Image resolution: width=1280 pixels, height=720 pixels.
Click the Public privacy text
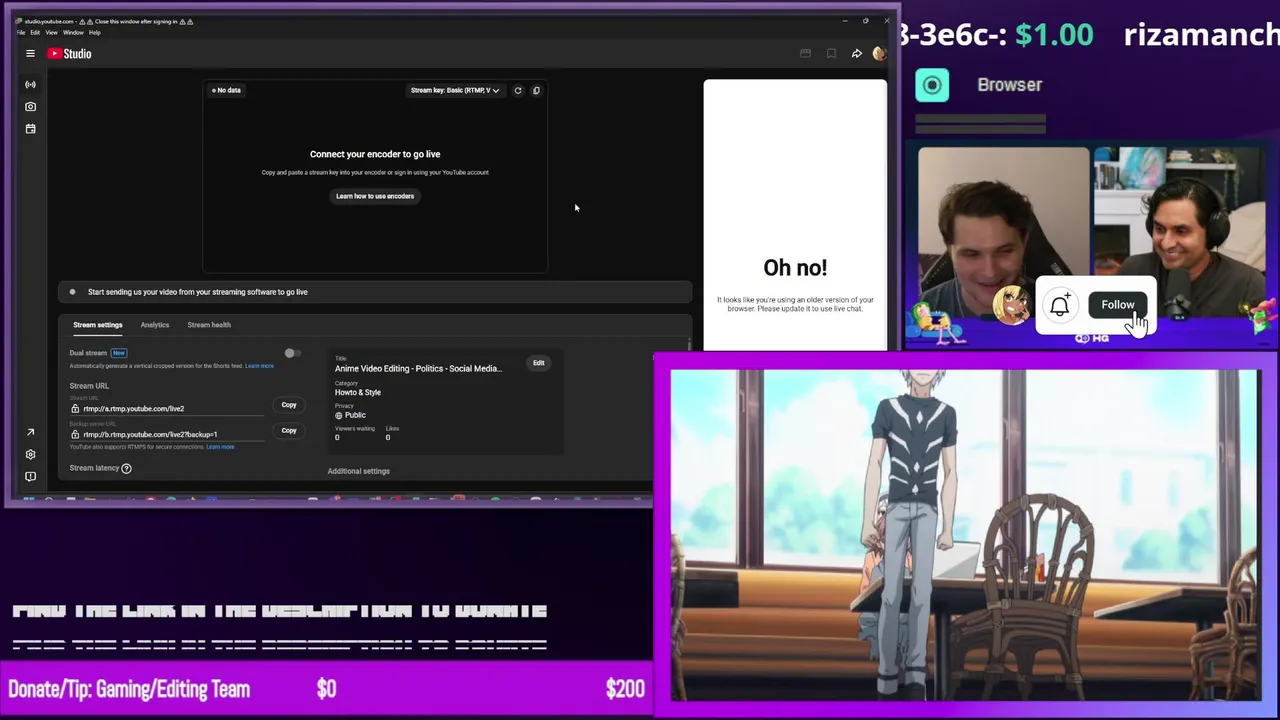tap(355, 415)
